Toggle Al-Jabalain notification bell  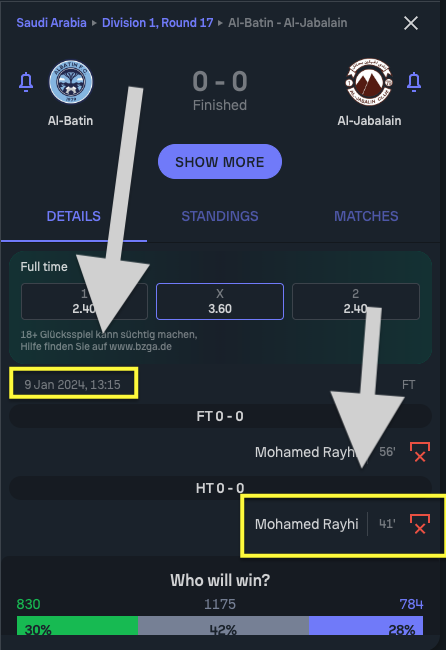click(414, 82)
